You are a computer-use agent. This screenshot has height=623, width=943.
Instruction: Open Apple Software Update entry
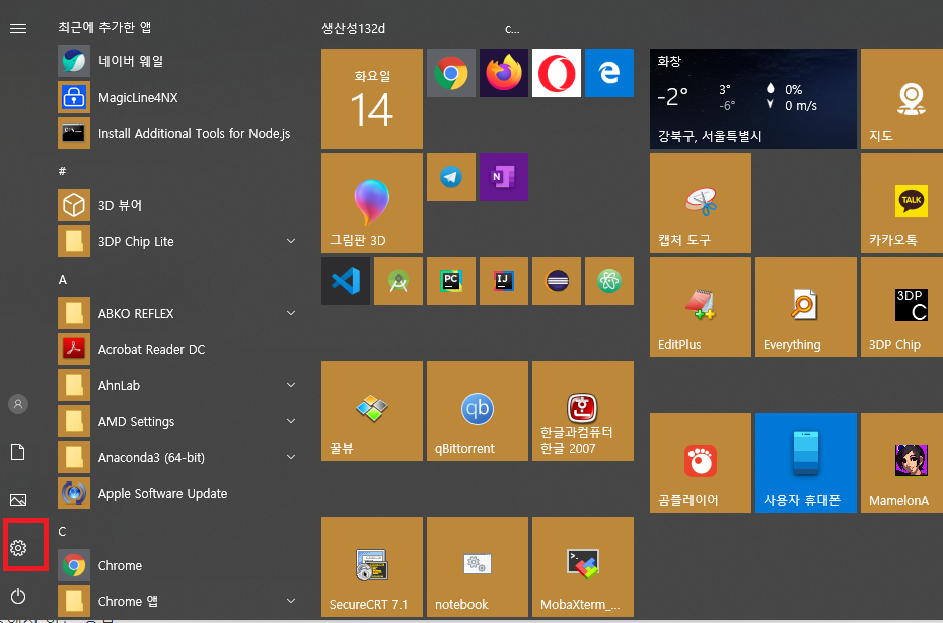(x=178, y=493)
